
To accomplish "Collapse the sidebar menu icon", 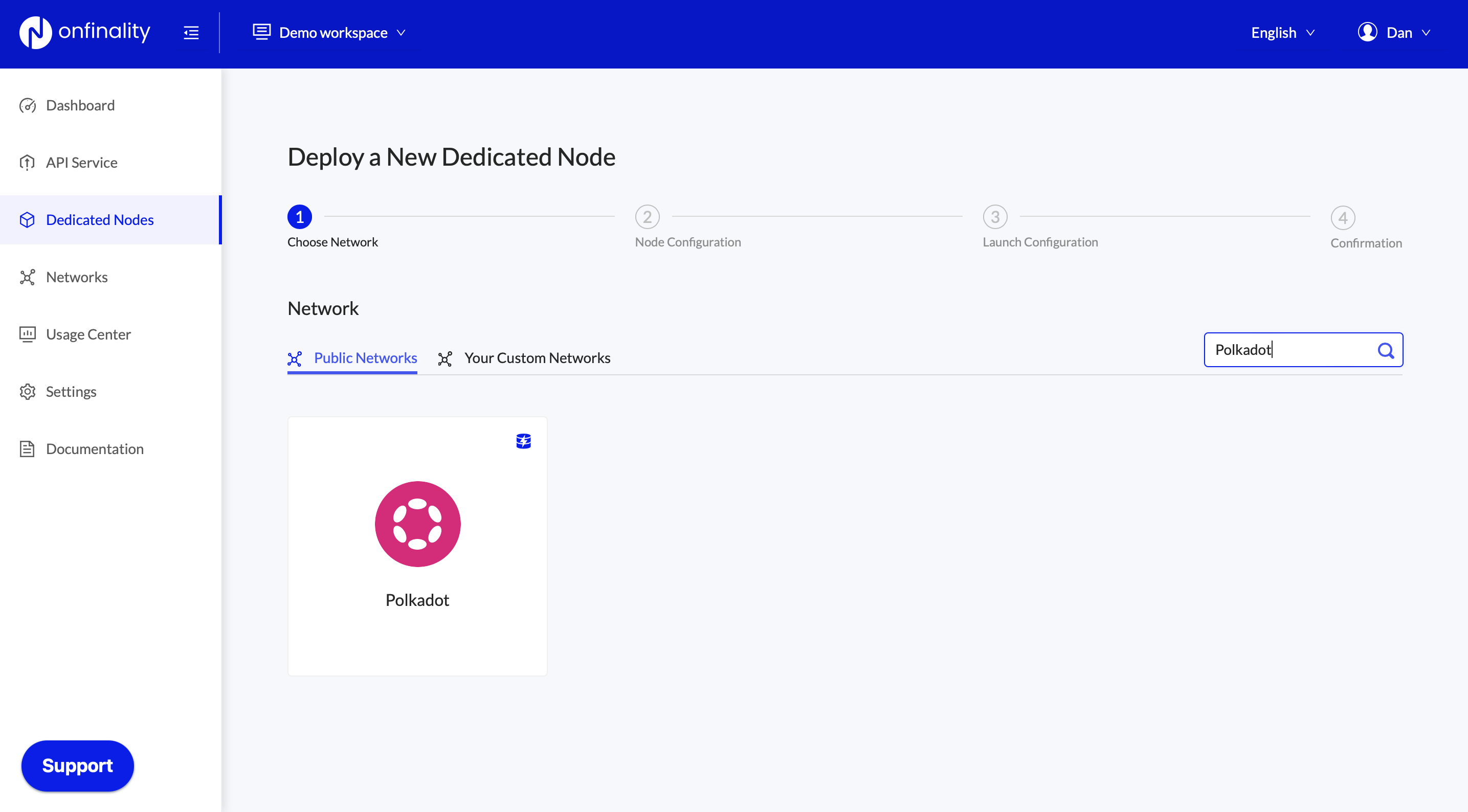I will point(191,33).
